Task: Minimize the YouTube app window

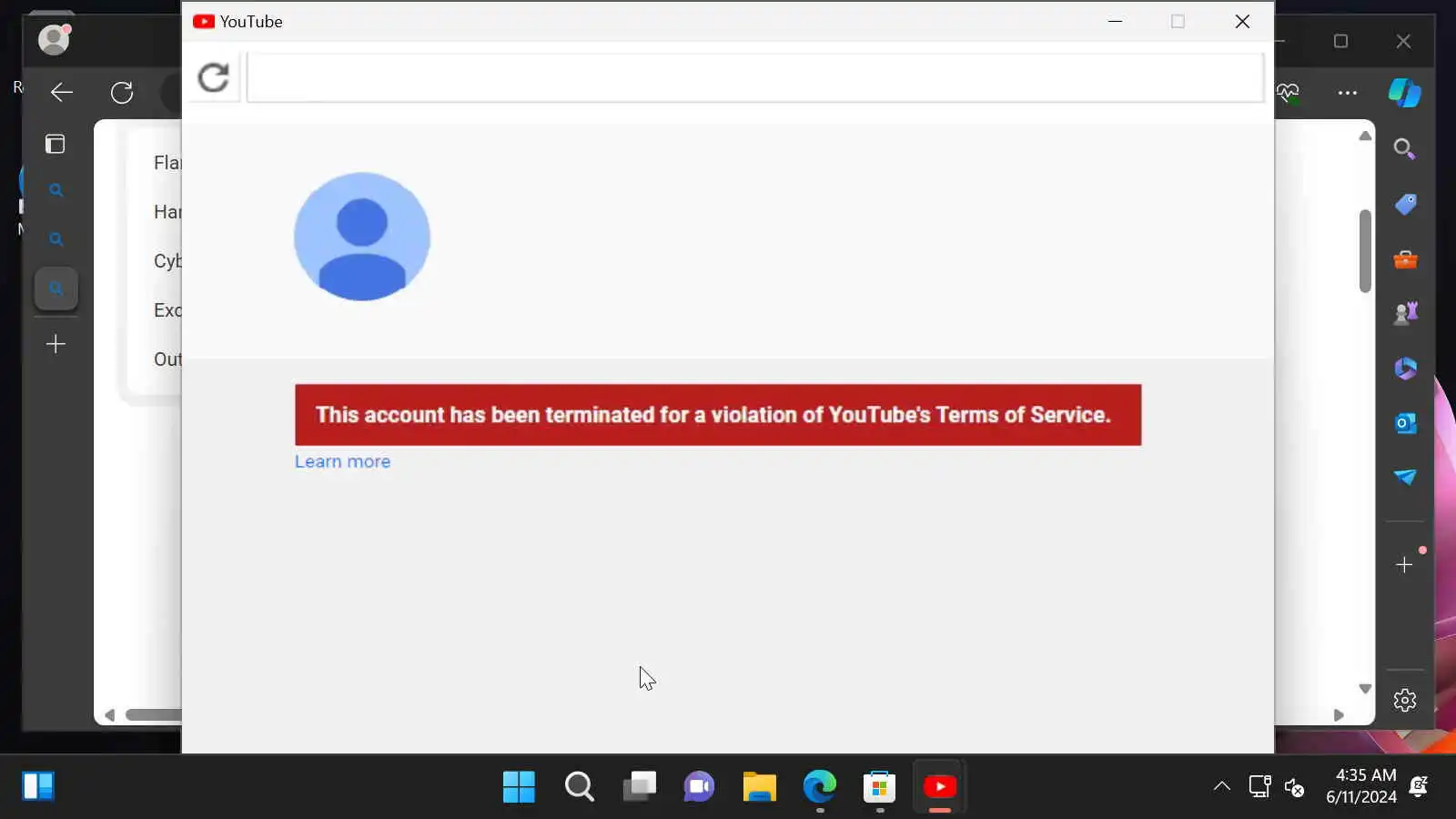Action: tap(1115, 21)
